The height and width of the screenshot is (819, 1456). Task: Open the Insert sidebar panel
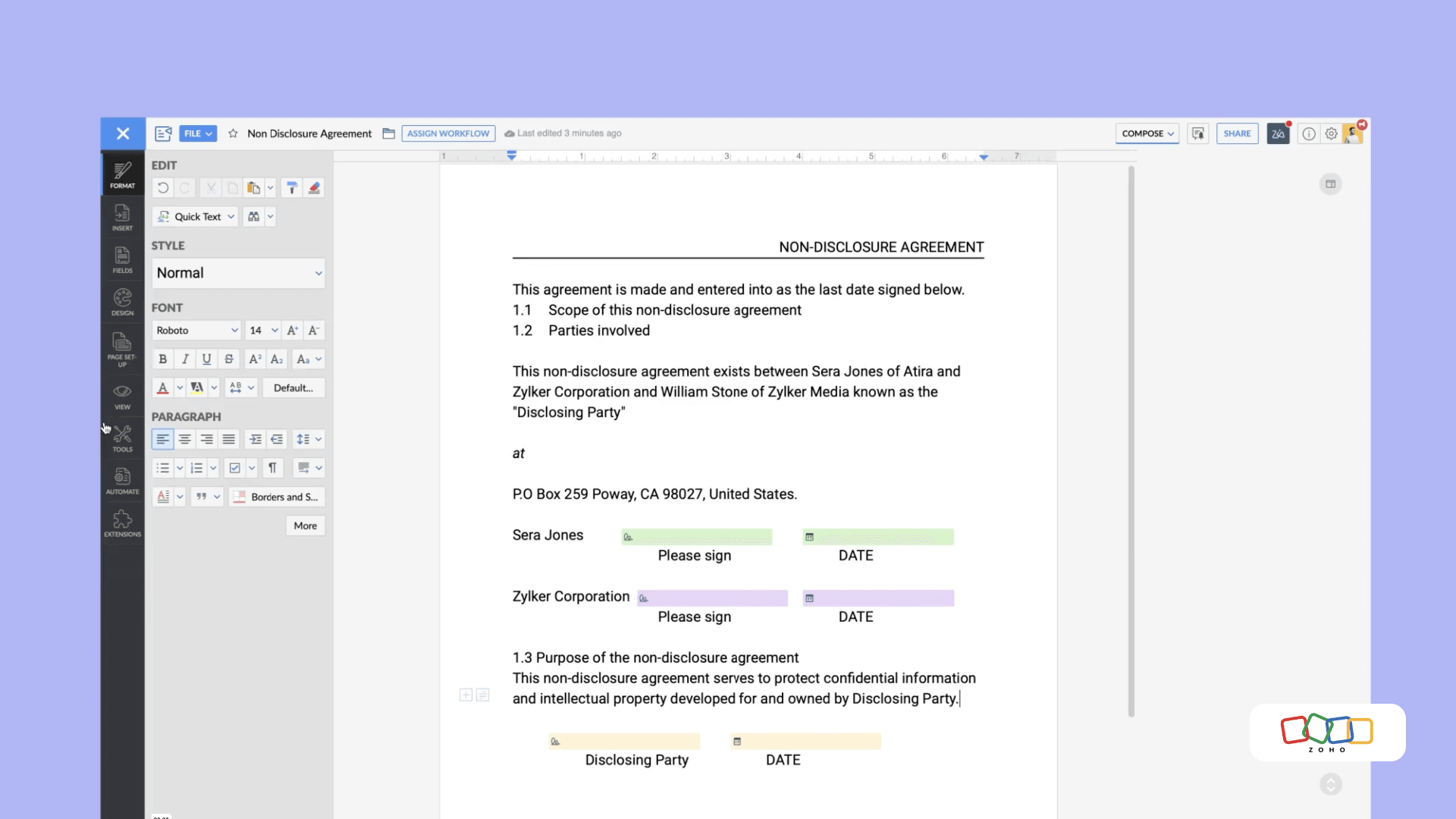click(x=122, y=217)
